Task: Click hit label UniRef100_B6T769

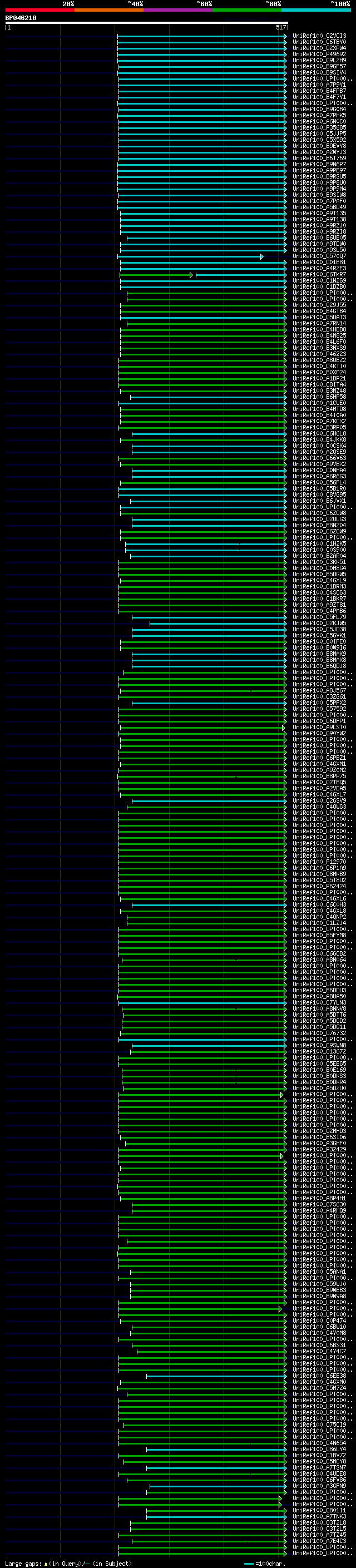Action: (319, 159)
